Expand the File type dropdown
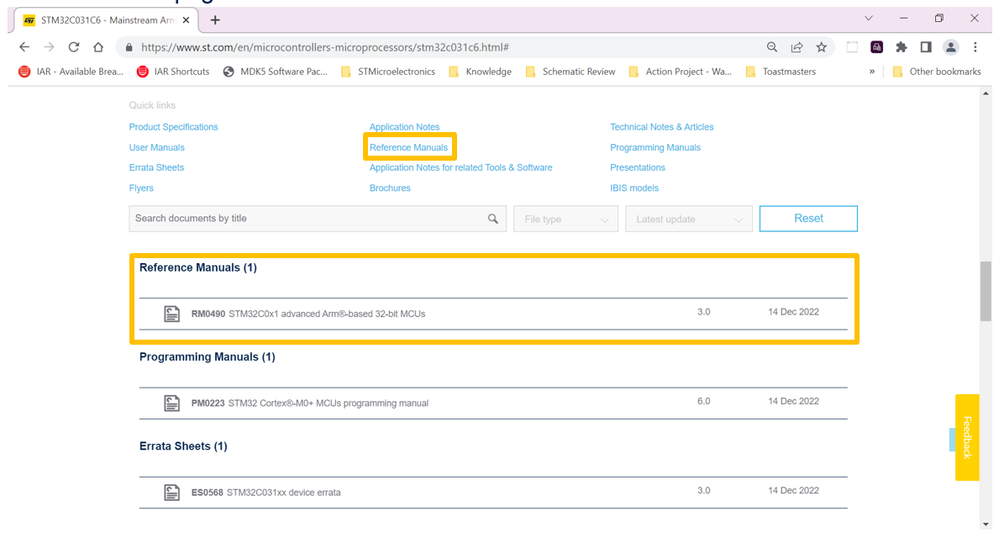The height and width of the screenshot is (539, 999). click(566, 219)
